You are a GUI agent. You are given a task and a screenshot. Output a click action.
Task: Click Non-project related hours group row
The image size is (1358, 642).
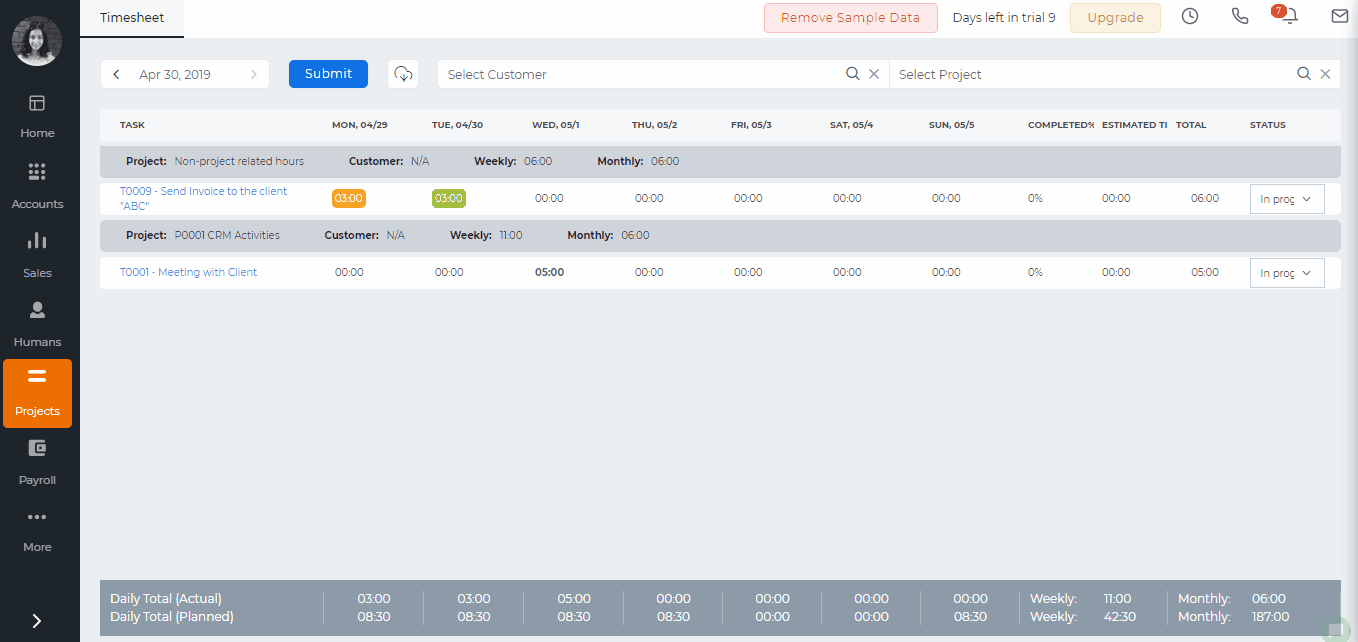[x=720, y=161]
